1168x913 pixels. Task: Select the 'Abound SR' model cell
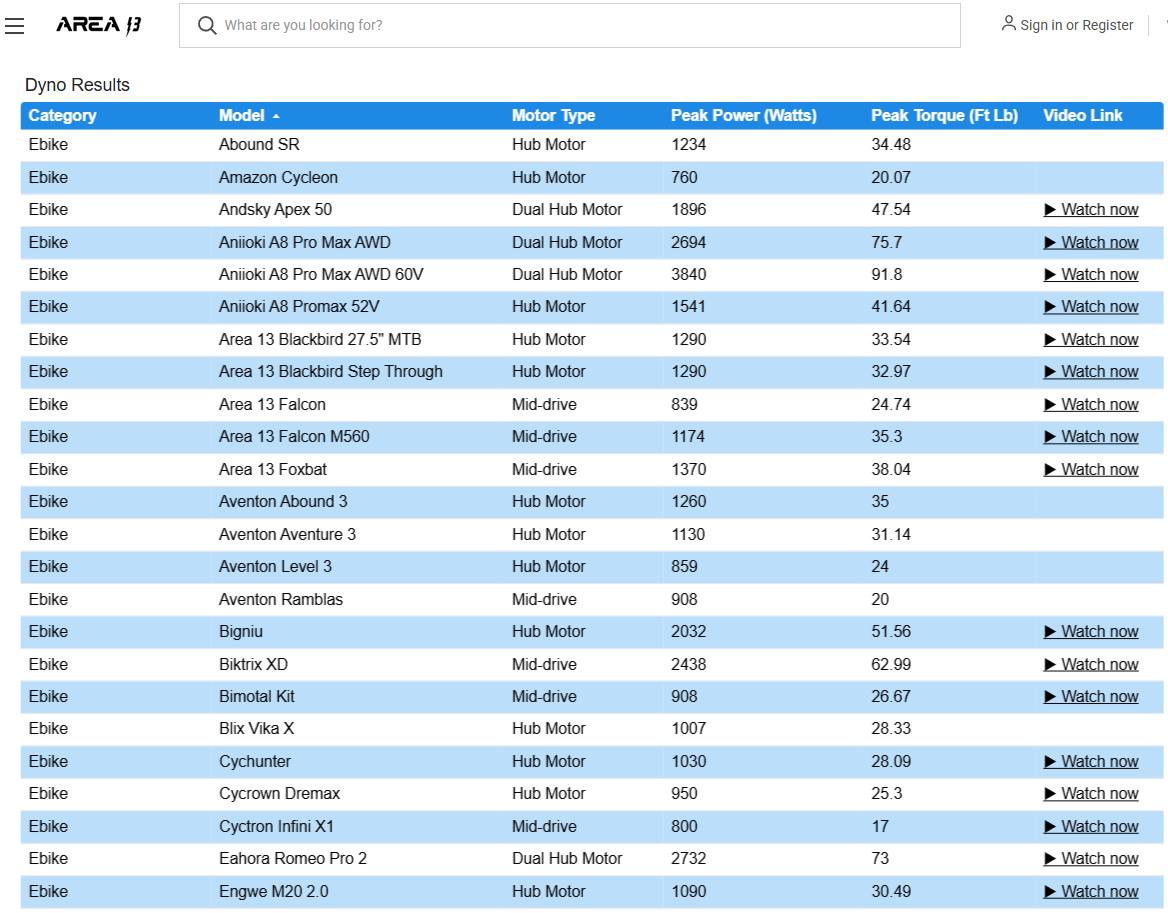coord(259,144)
